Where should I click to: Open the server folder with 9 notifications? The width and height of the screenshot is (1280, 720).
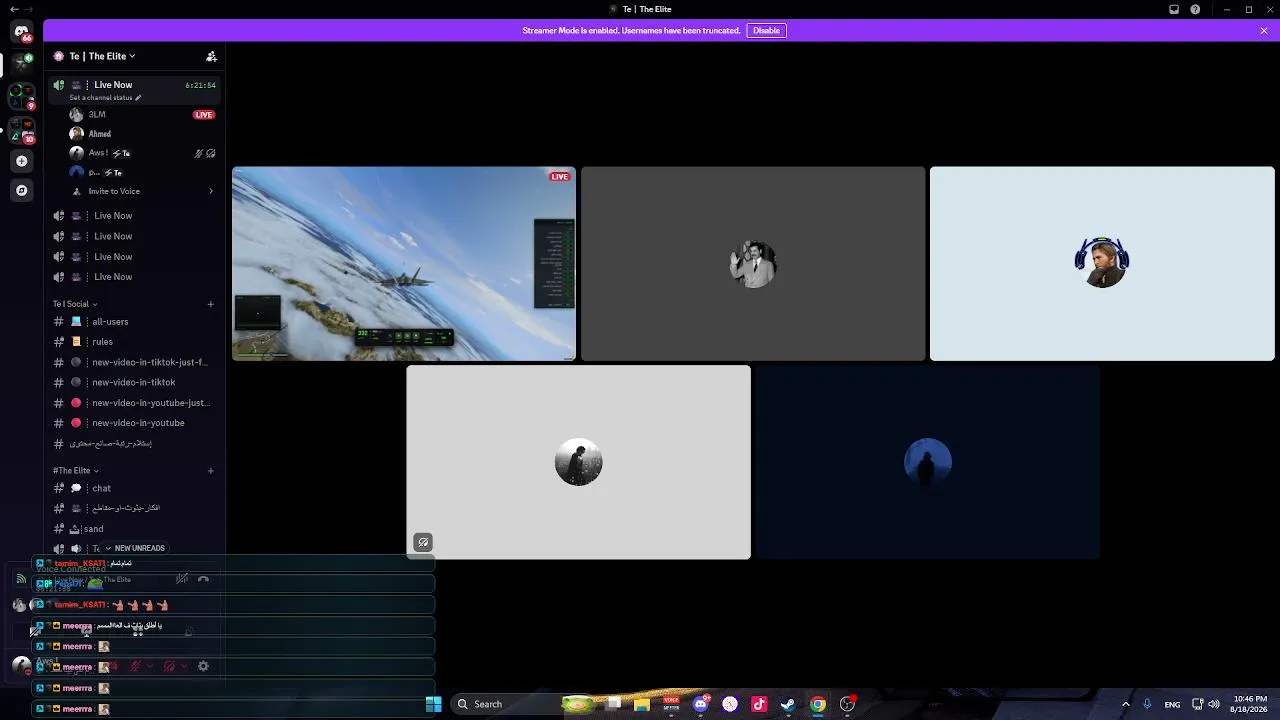21,96
